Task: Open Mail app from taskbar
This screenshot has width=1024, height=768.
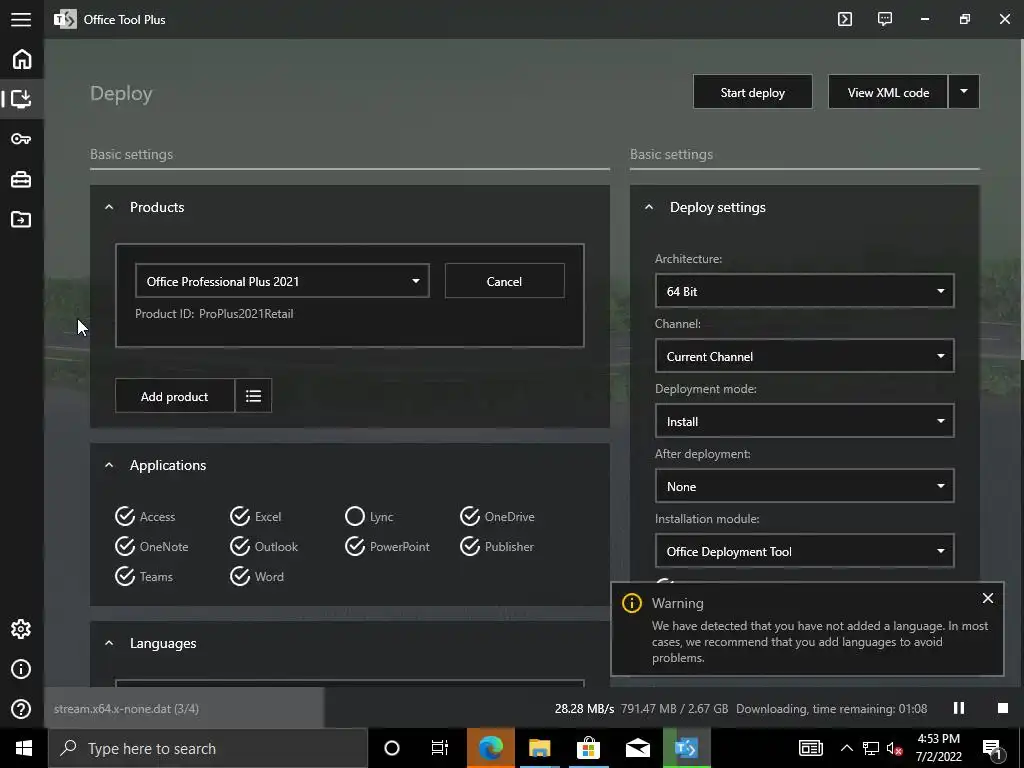Action: click(x=637, y=748)
